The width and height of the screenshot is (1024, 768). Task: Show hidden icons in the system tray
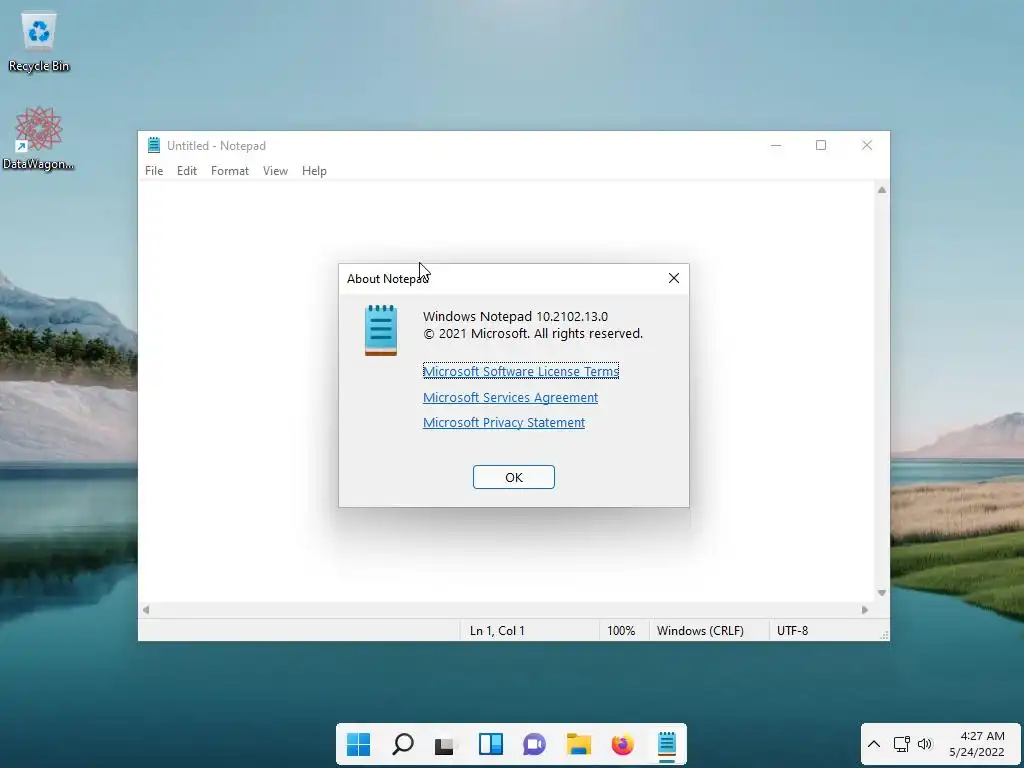(874, 744)
